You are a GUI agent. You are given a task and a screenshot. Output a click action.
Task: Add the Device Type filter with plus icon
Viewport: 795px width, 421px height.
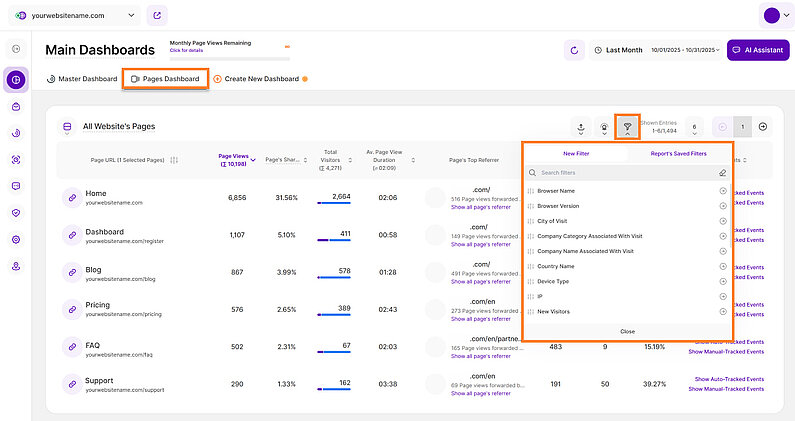point(722,281)
